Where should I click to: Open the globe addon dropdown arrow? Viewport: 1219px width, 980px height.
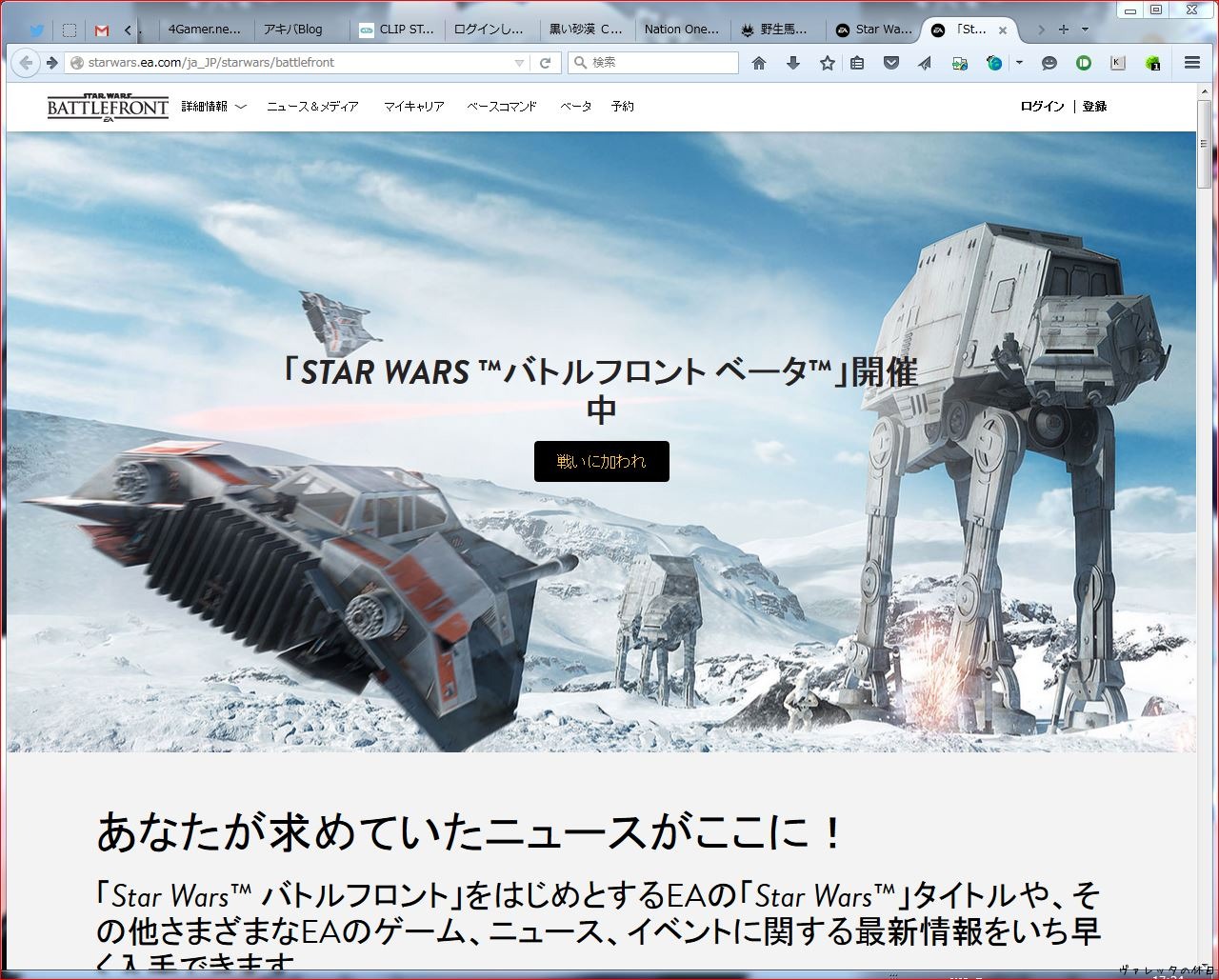(x=1019, y=63)
